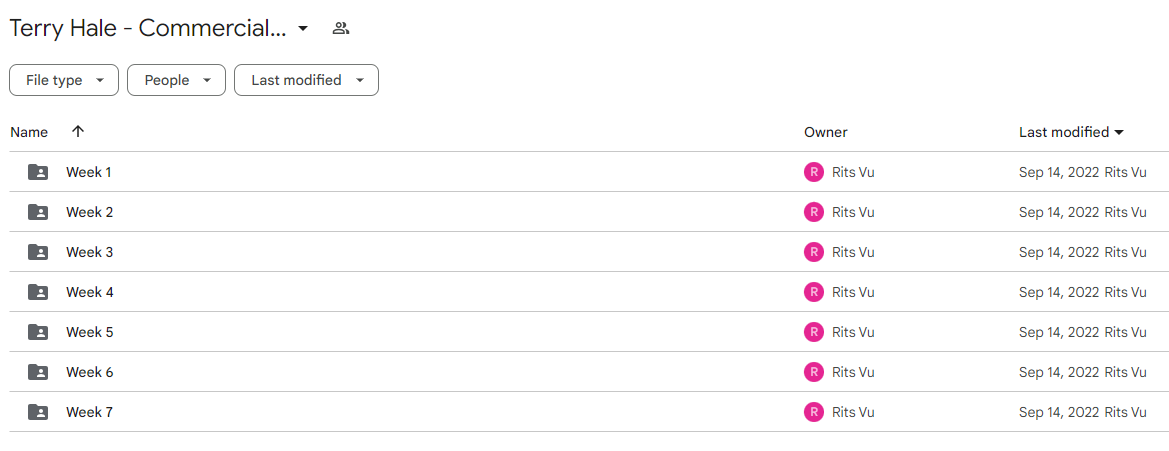Click Rits Vu avatar in Week 1 row
This screenshot has width=1169, height=451.
(813, 172)
